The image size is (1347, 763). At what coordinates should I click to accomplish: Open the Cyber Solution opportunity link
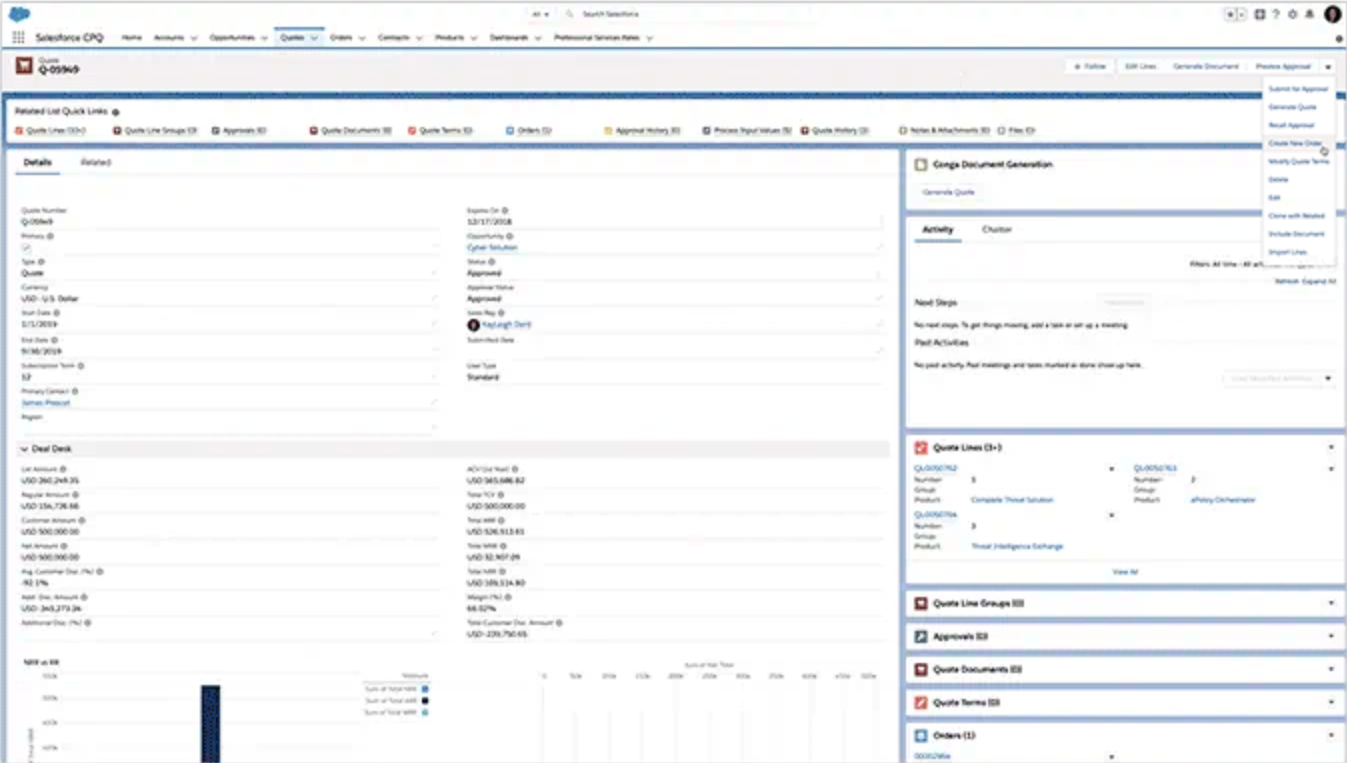(492, 247)
